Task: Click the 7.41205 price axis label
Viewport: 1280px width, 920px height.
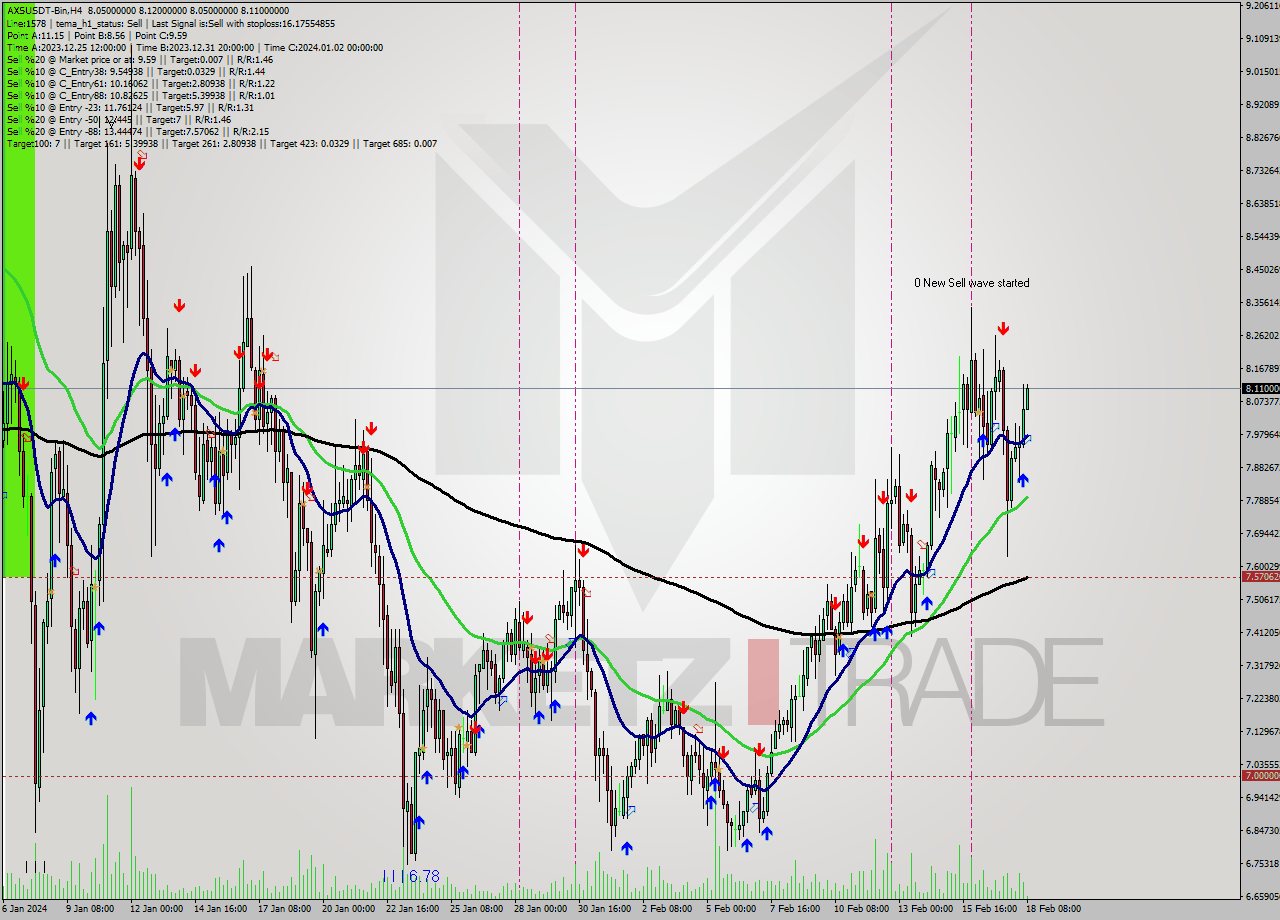Action: (1261, 632)
